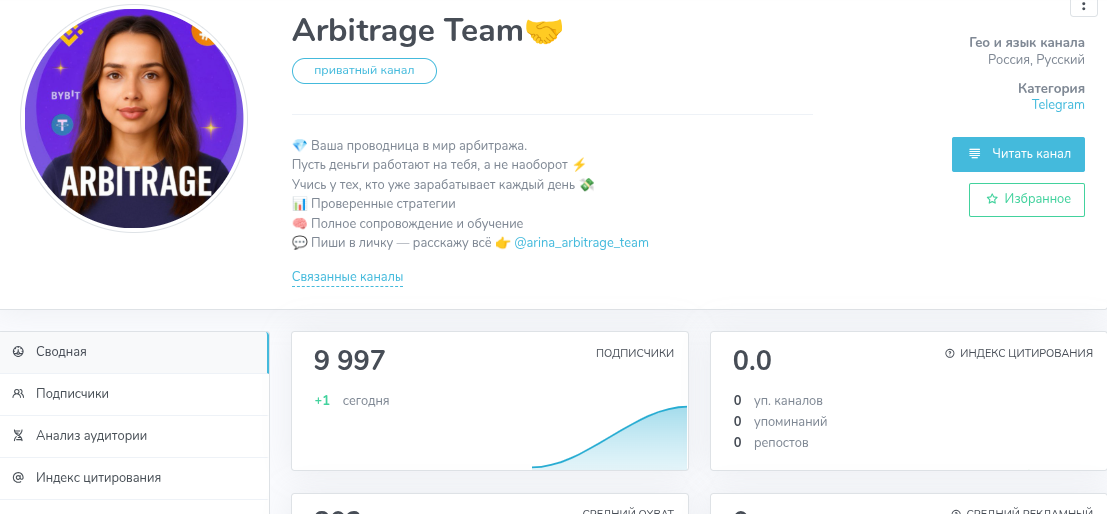1107x514 pixels.
Task: Click the subscribers count 9 997
Action: pos(349,361)
